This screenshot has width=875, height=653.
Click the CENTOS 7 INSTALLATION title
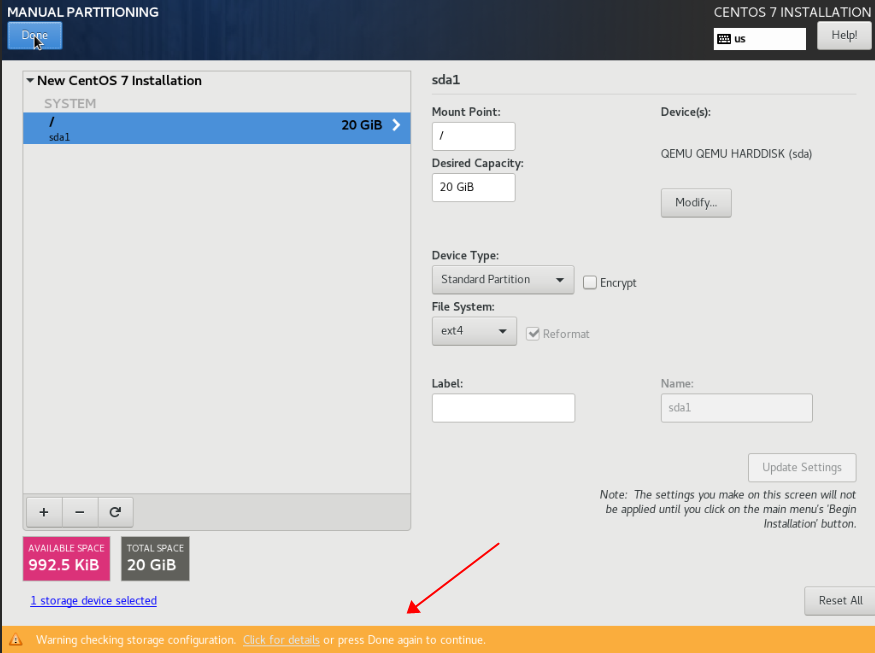(792, 12)
